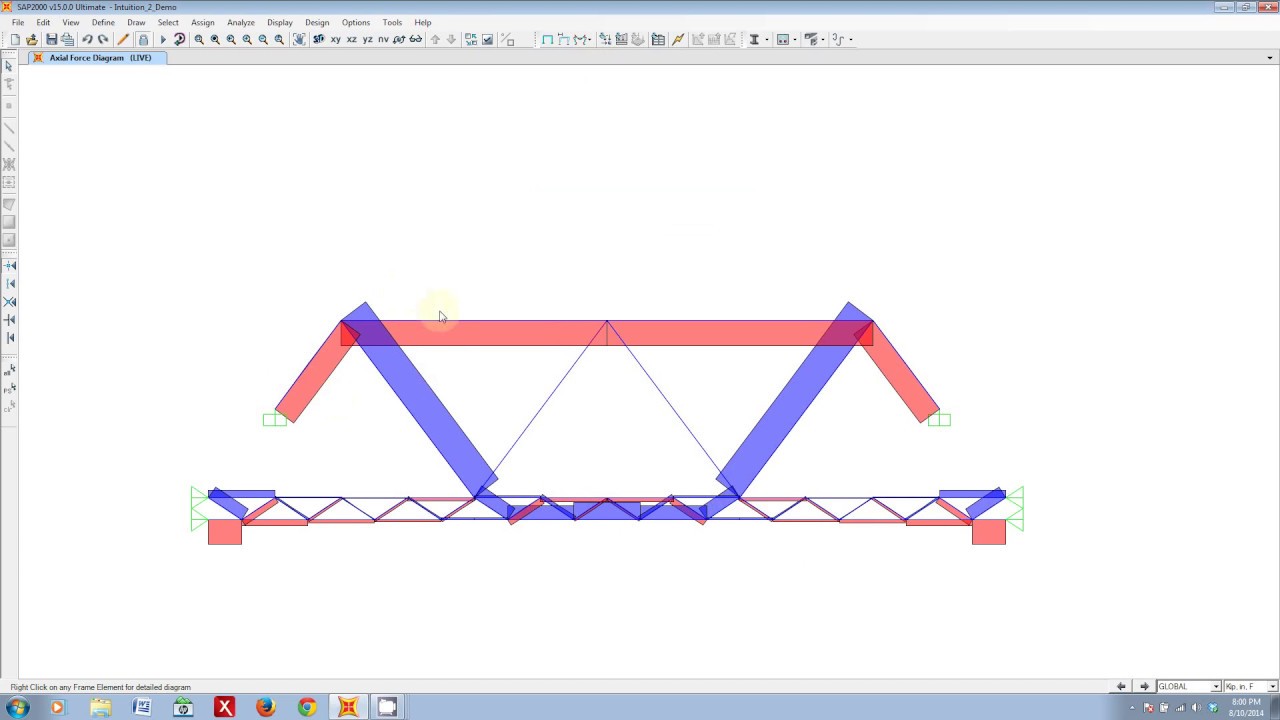Screen dimensions: 1280x720
Task: Click the Display Tables icon
Action: point(658,40)
